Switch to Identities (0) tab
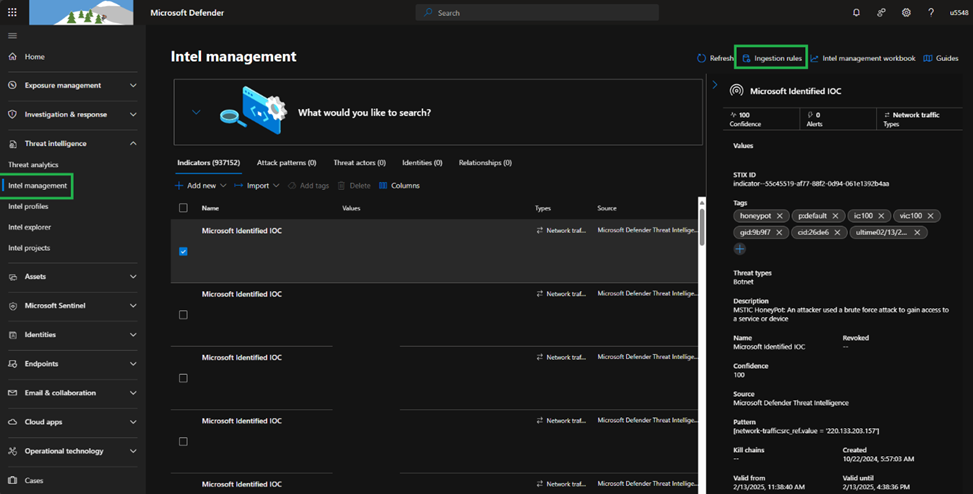The height and width of the screenshot is (494, 973). (422, 163)
